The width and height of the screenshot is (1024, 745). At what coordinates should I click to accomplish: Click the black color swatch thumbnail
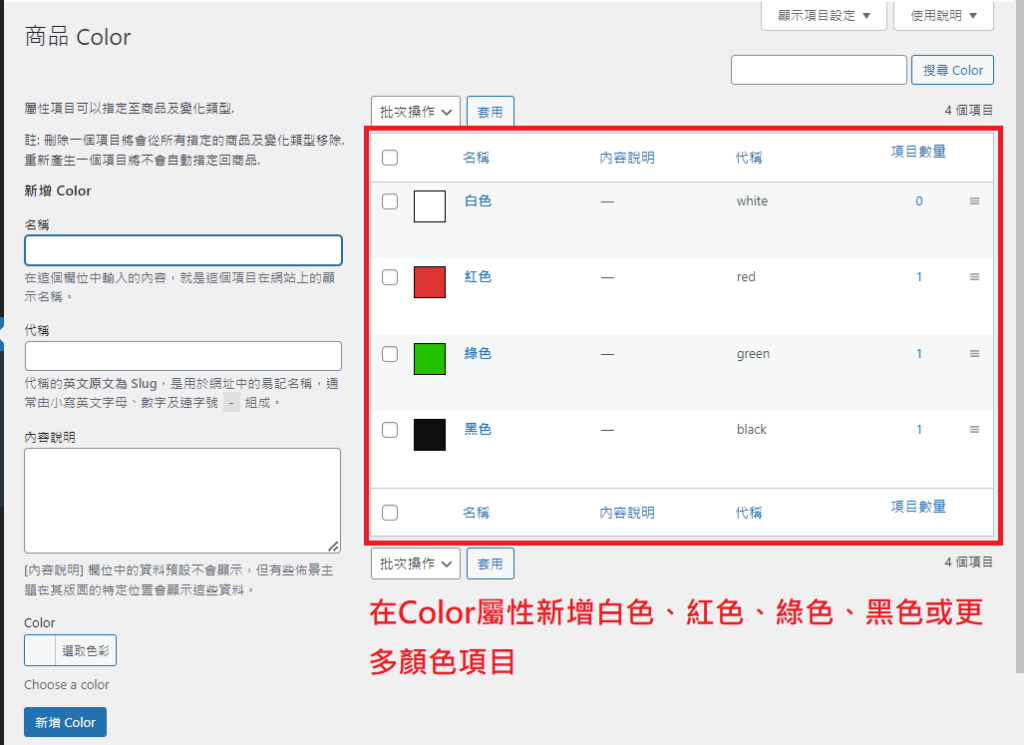[x=429, y=434]
